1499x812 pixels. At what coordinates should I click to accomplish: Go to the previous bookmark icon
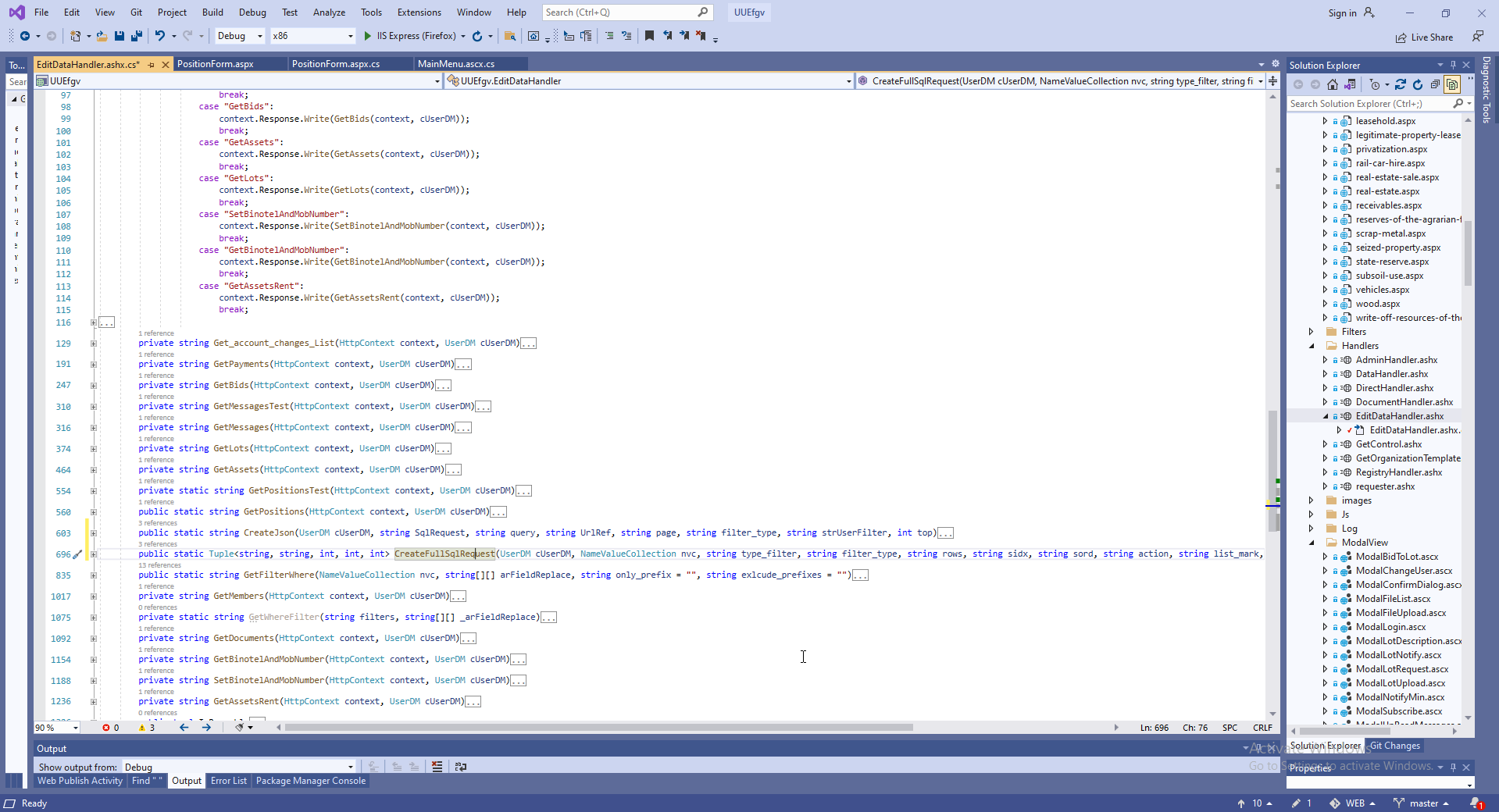tap(667, 36)
